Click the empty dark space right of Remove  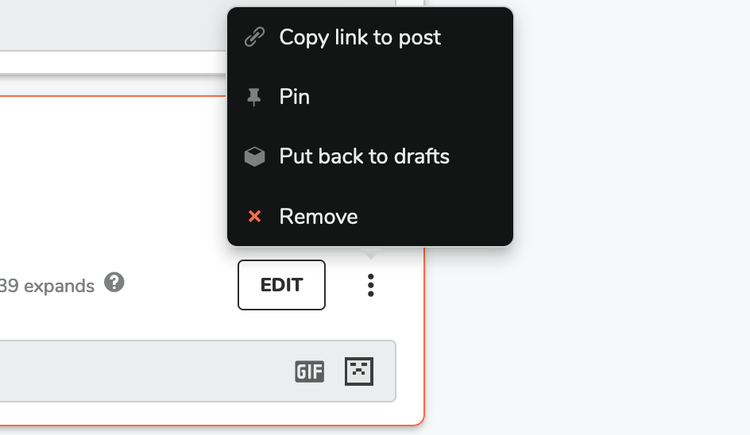click(x=440, y=216)
